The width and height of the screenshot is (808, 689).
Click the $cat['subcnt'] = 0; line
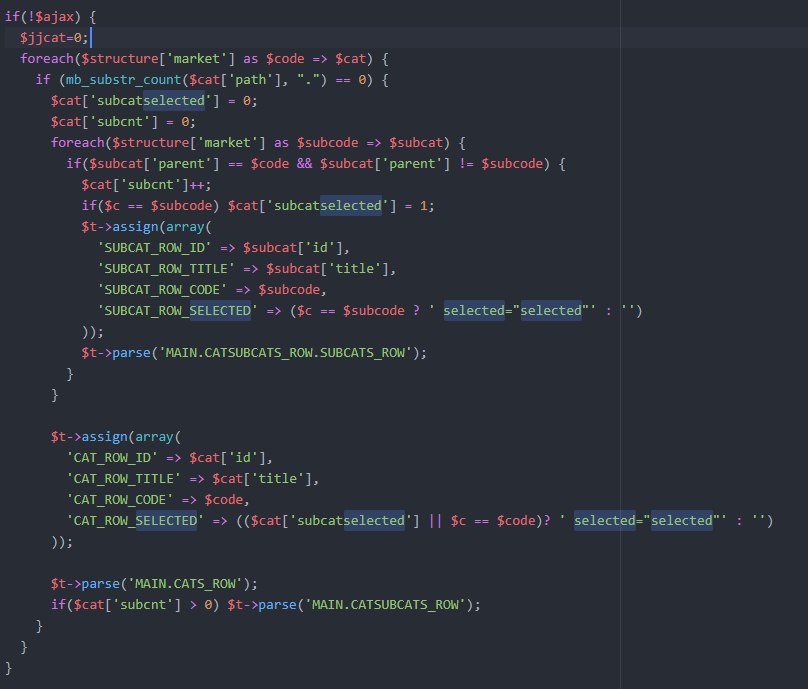click(123, 122)
